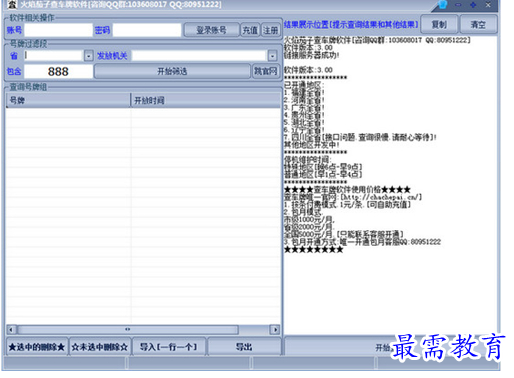Click the 包含 field showing 888
This screenshot has height=378, width=514.
point(58,71)
